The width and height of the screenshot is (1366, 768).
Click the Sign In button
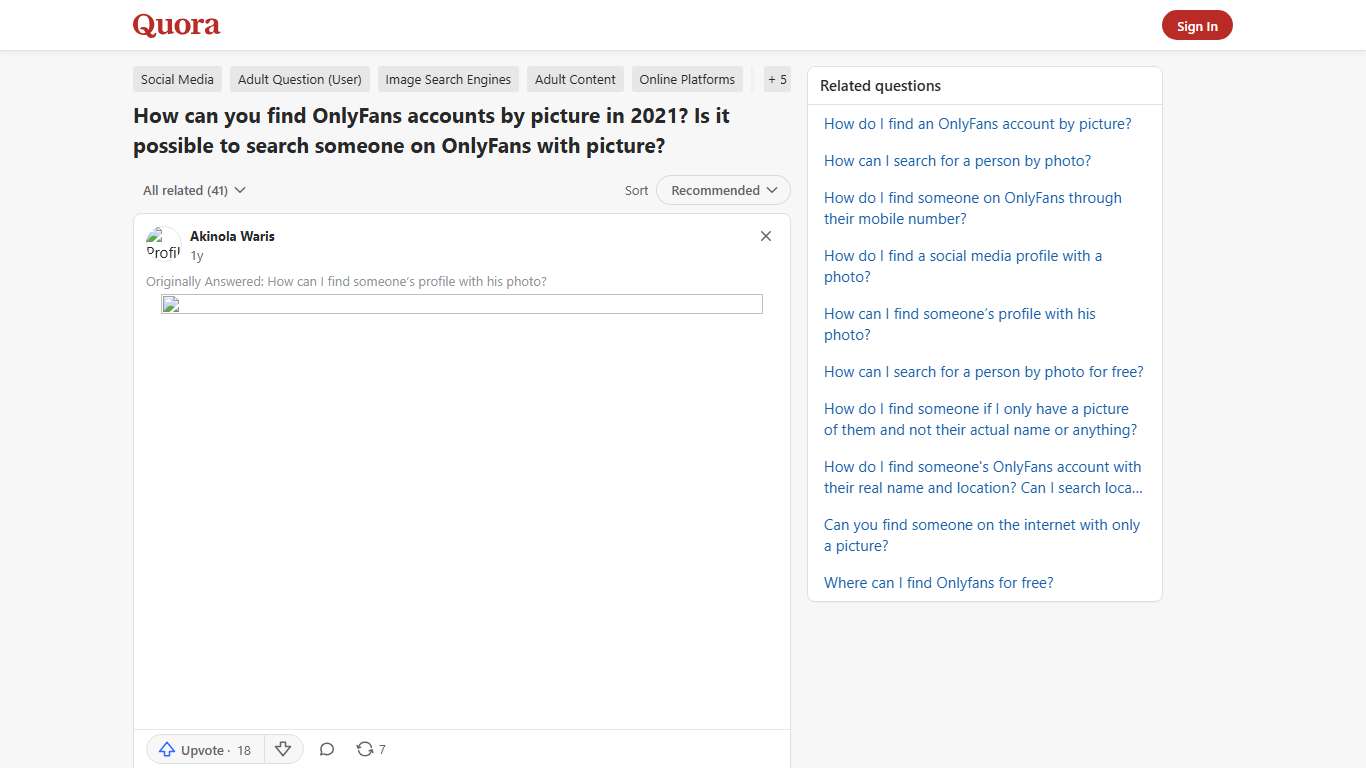1197,25
